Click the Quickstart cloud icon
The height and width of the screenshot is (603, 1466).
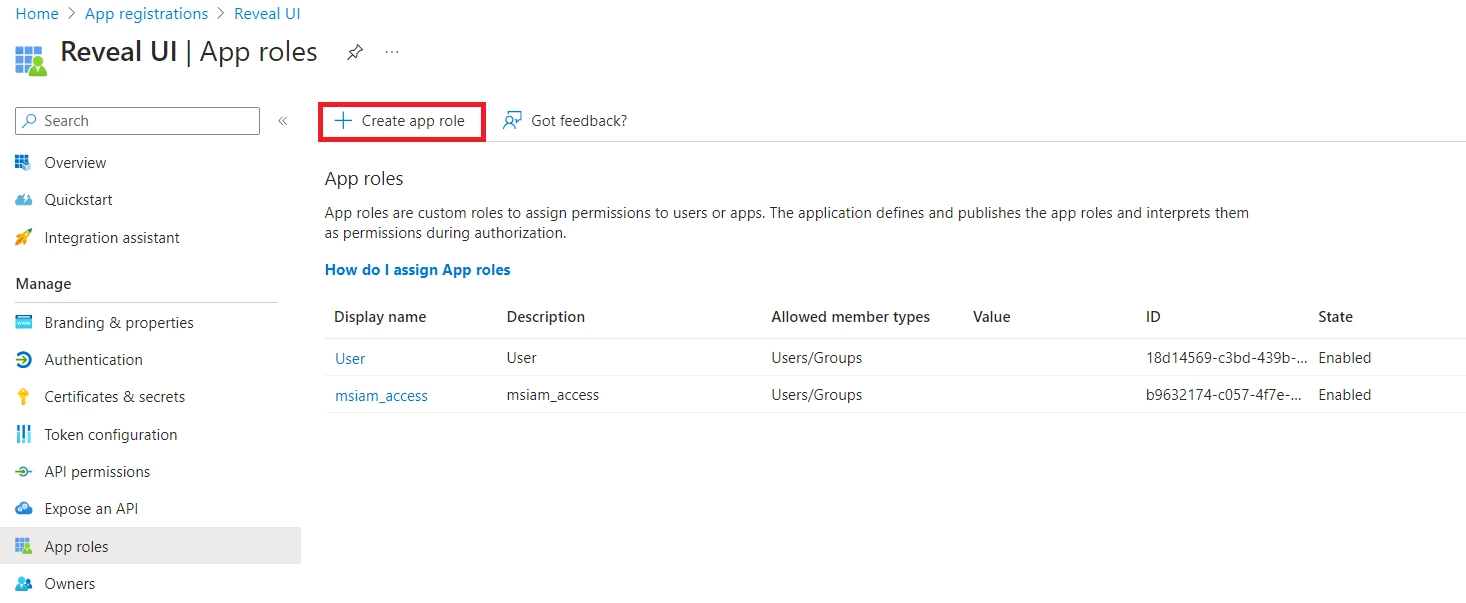[x=24, y=200]
